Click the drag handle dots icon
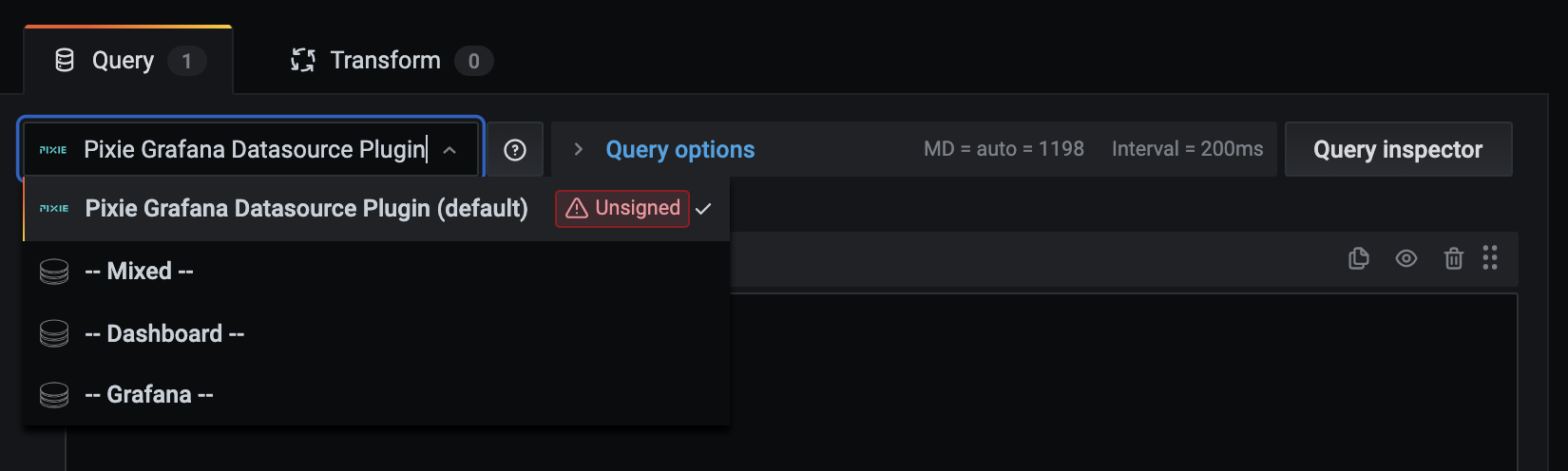1568x471 pixels. (1490, 258)
